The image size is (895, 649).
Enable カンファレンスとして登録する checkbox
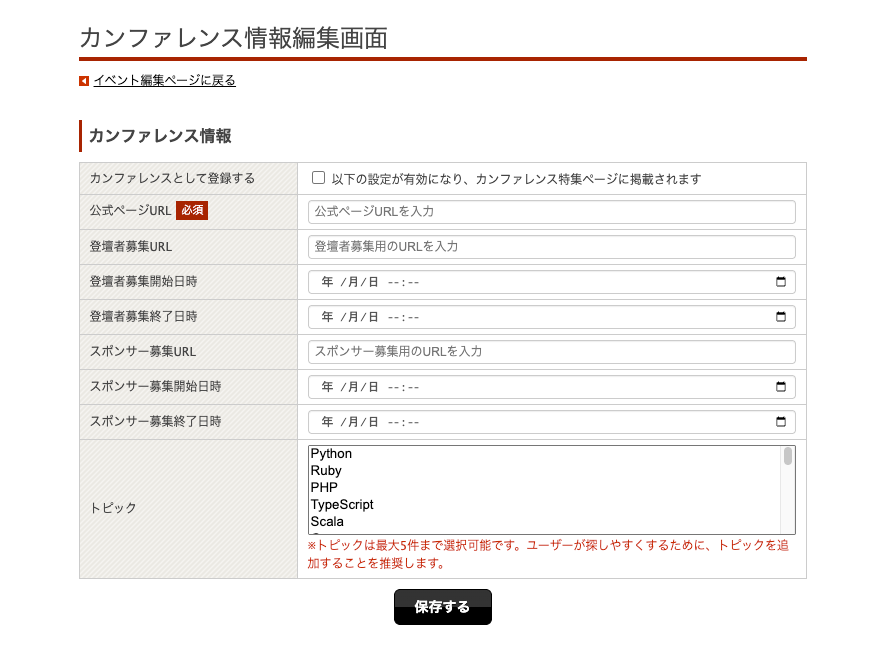click(x=318, y=176)
